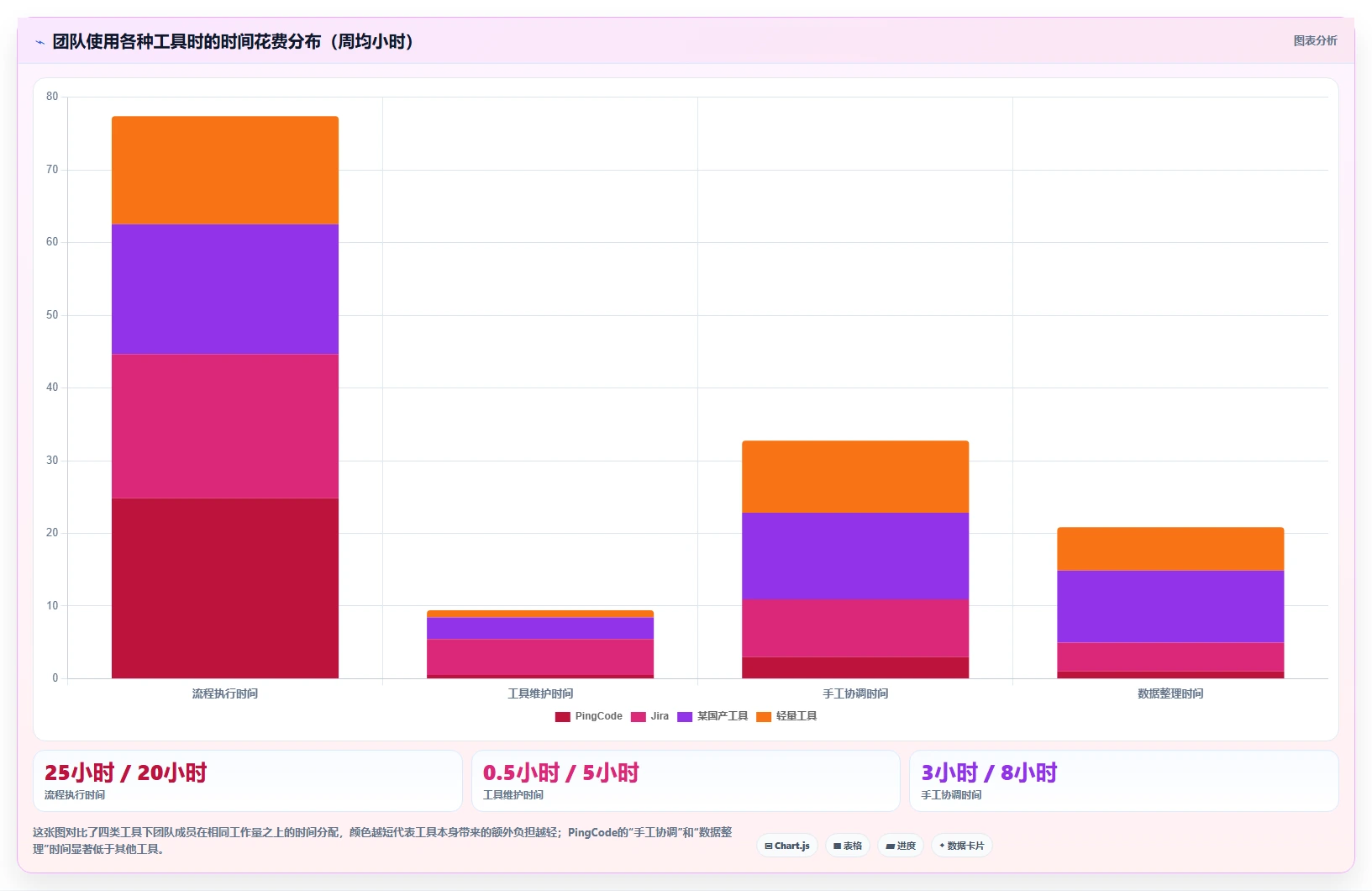Click Jira segment of 工具维护时间 bar
1372x891 pixels.
[x=540, y=657]
